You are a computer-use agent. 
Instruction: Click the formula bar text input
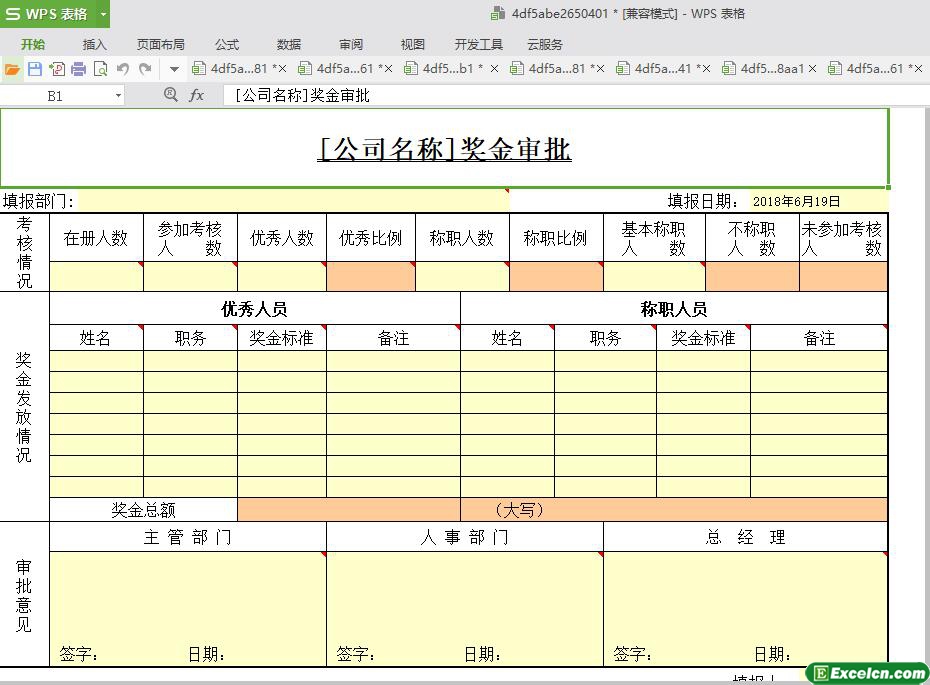560,95
